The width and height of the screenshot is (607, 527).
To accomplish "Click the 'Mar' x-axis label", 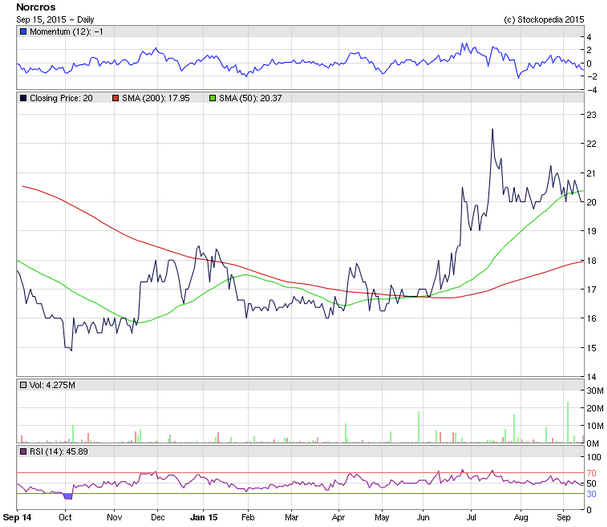I will pyautogui.click(x=291, y=518).
